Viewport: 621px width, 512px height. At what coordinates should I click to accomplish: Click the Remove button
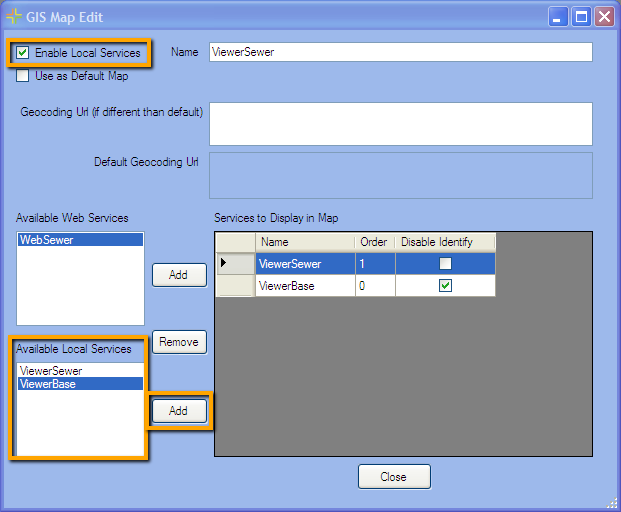179,342
